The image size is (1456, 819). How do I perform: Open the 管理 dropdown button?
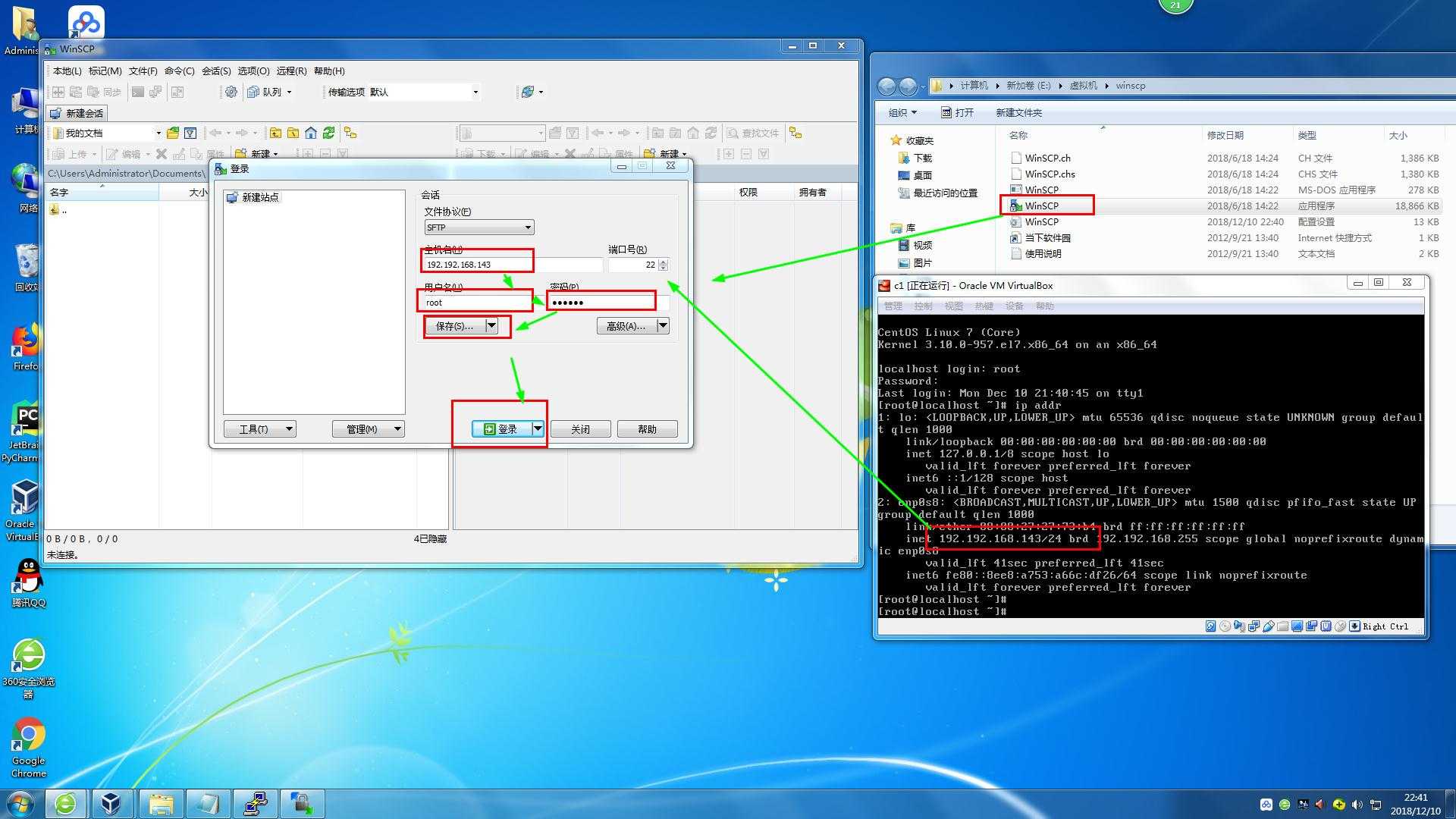point(369,428)
